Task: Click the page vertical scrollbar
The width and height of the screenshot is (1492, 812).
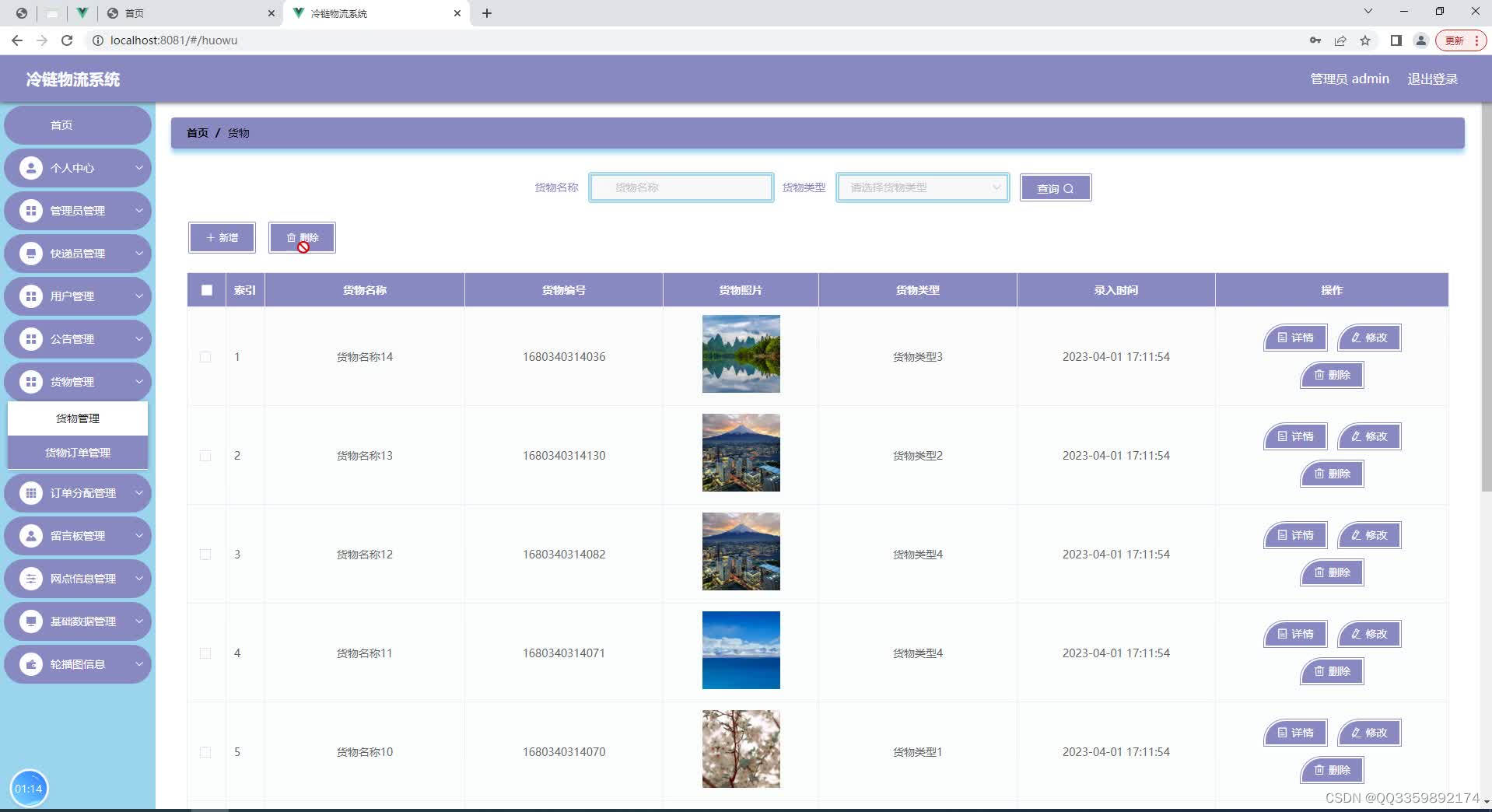Action: 1486,296
